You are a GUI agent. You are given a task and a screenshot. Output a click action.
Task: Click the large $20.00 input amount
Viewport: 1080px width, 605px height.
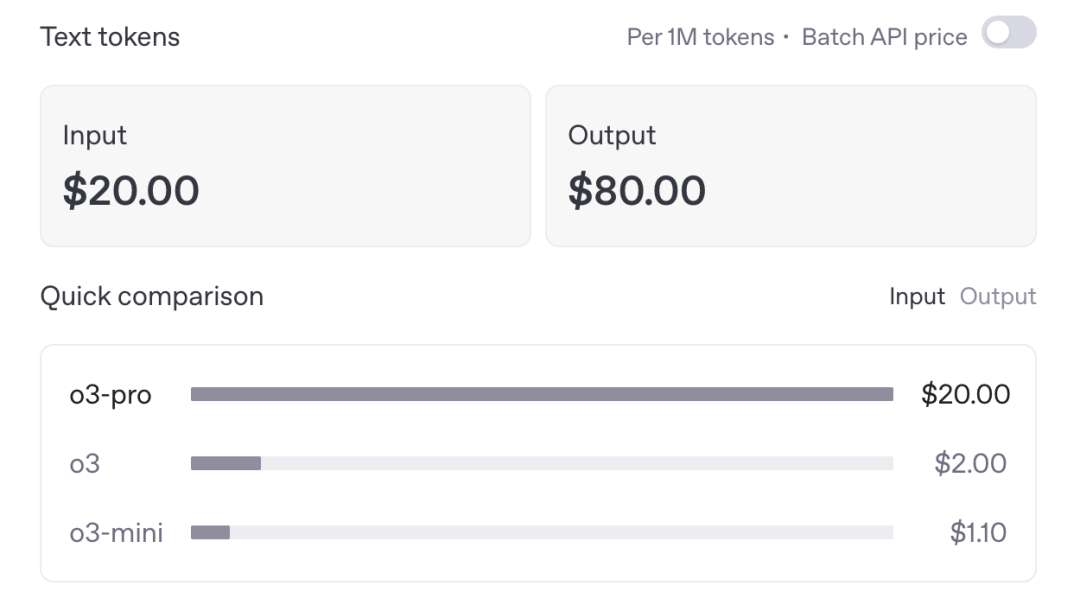tap(131, 190)
